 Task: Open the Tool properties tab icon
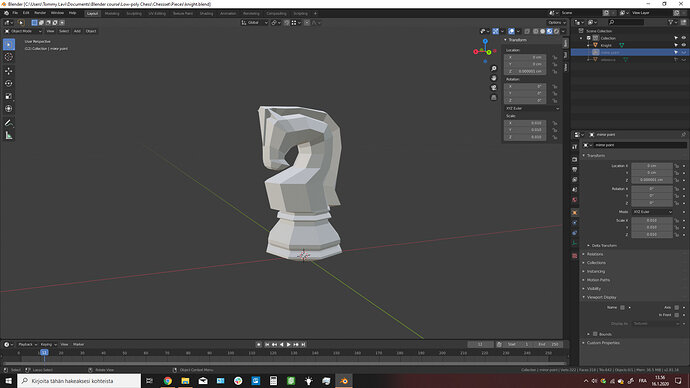[575, 147]
